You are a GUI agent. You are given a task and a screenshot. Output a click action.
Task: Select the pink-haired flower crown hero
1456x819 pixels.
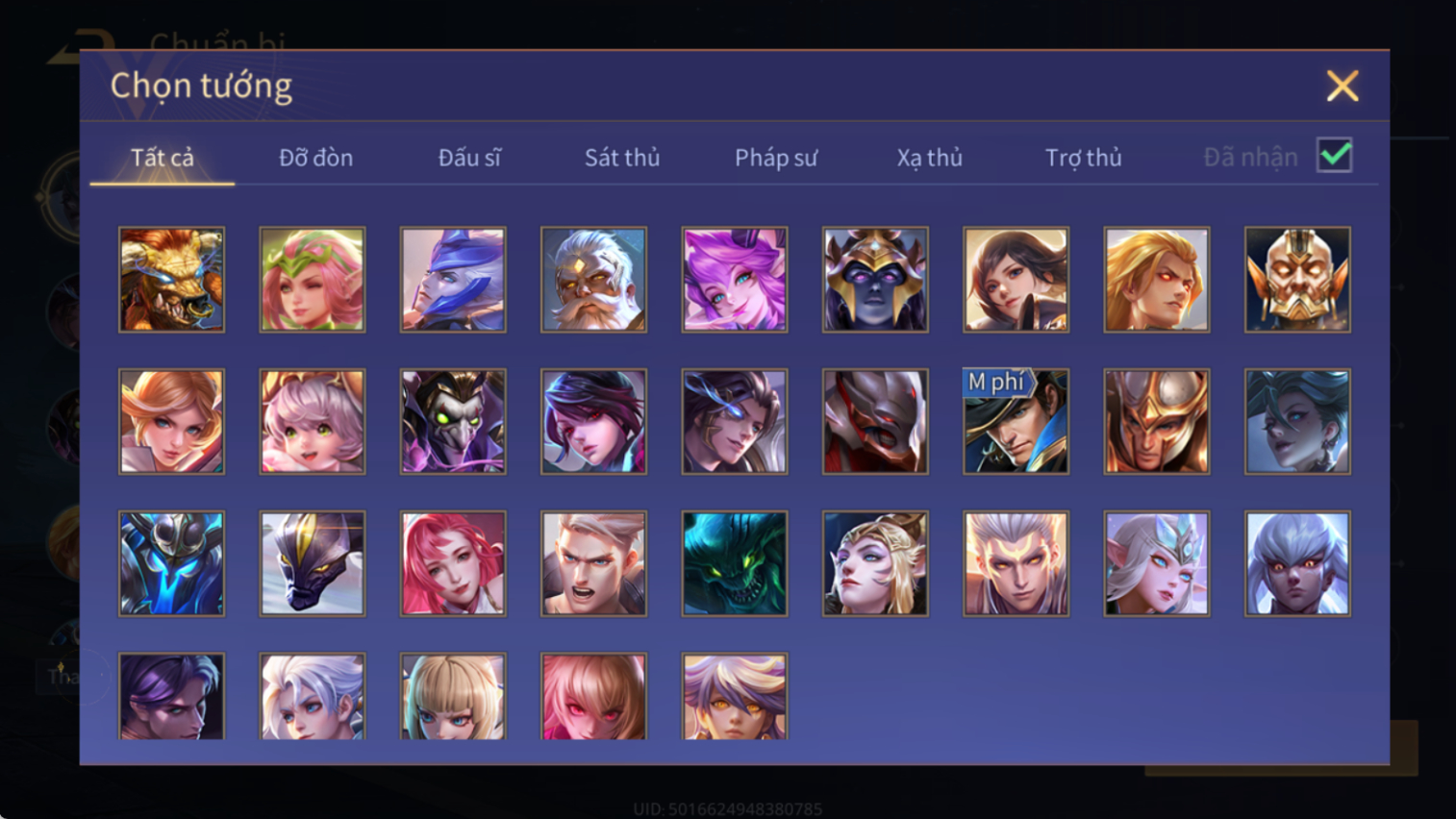coord(313,280)
